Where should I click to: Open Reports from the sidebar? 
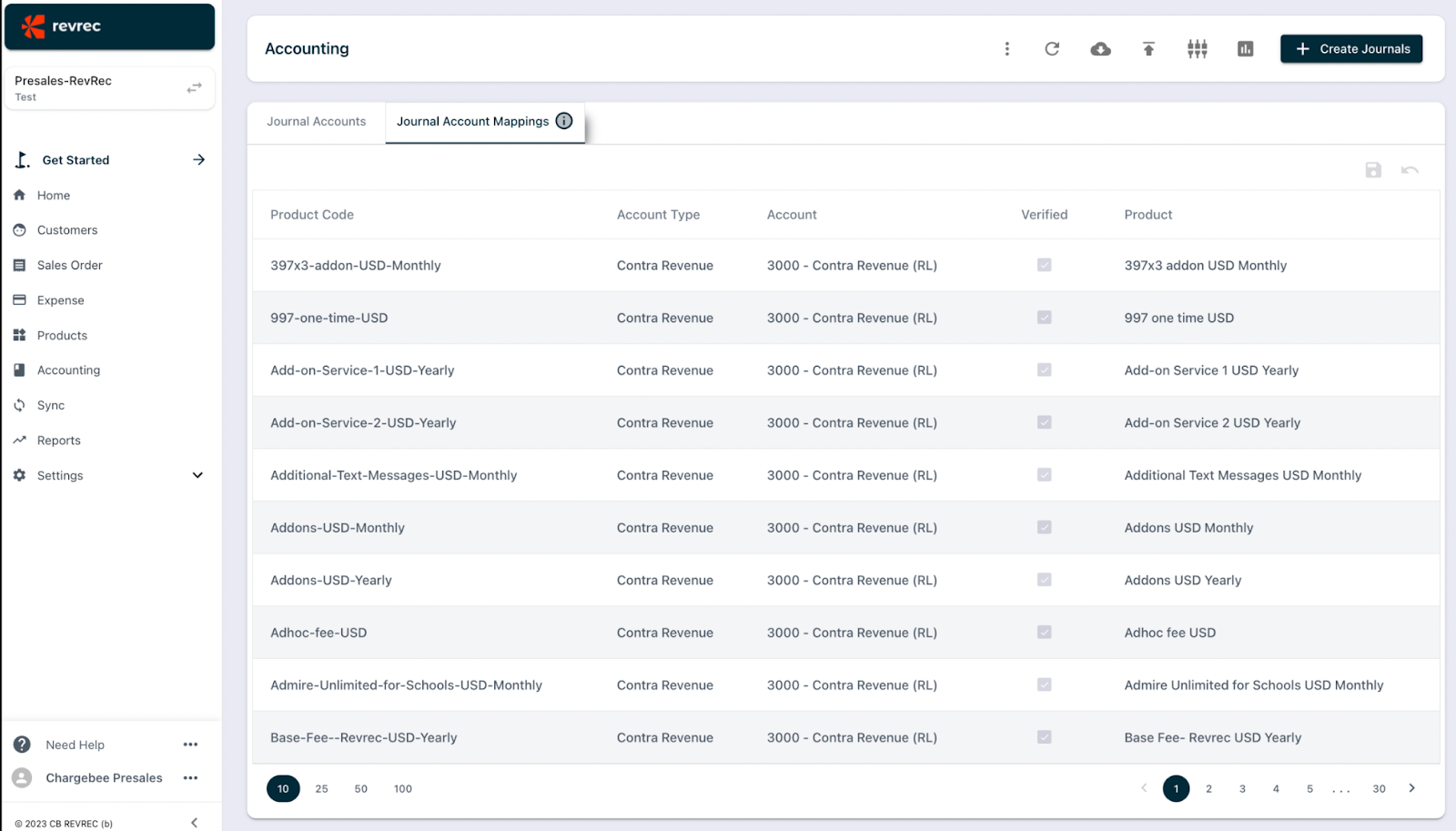click(57, 440)
